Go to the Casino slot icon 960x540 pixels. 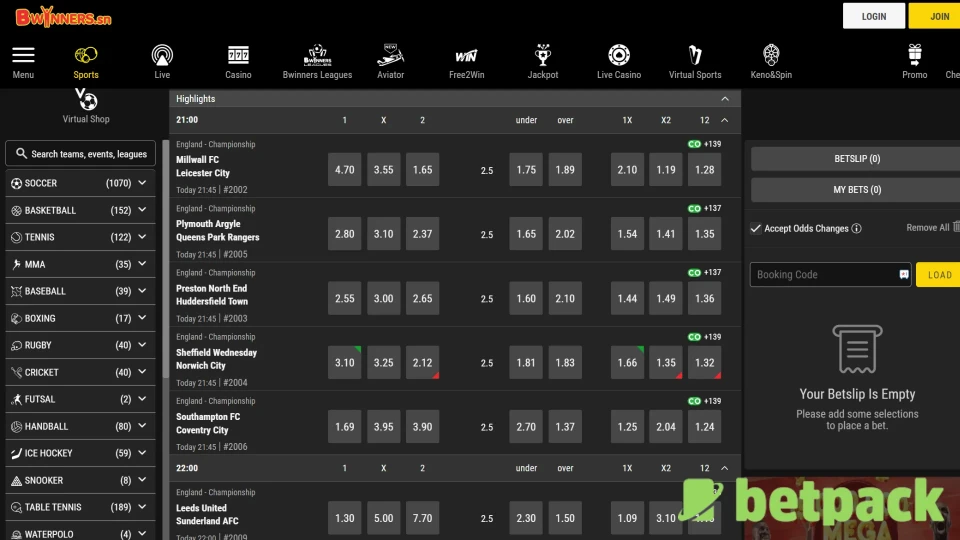(x=238, y=55)
